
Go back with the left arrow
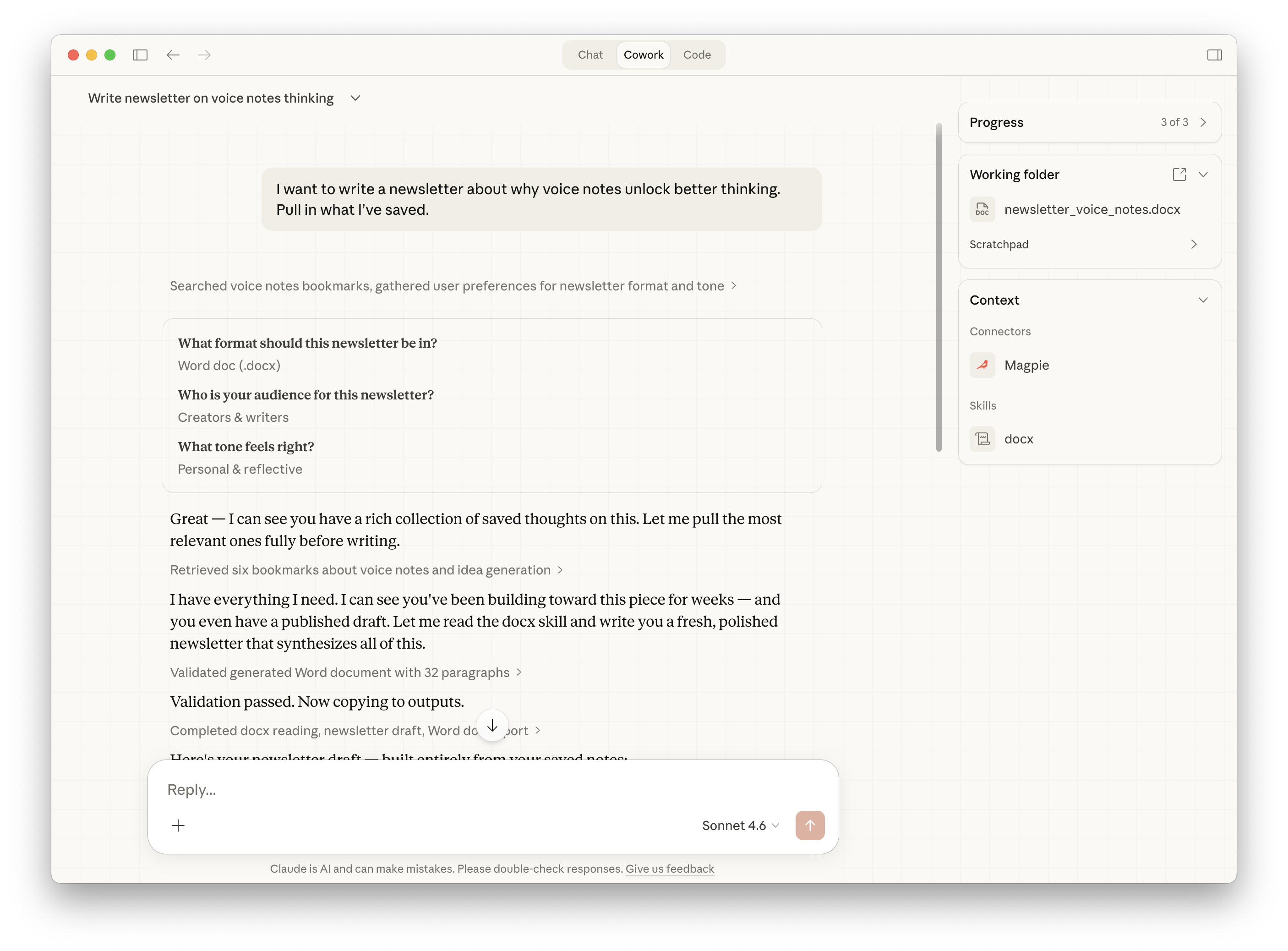[x=173, y=55]
